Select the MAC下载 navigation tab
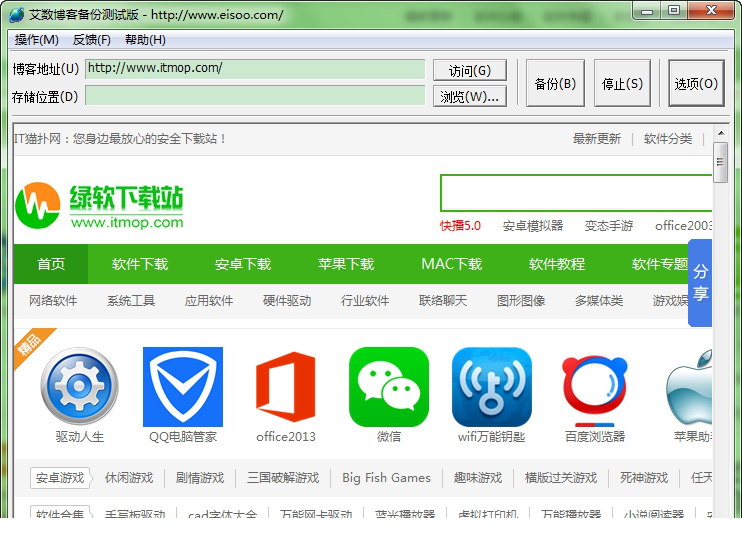 [x=451, y=264]
